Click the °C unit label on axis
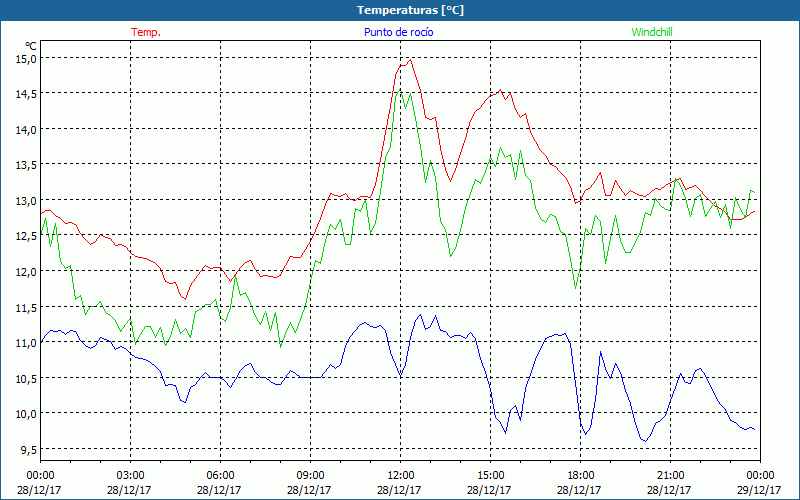Image resolution: width=800 pixels, height=500 pixels. (x=31, y=46)
